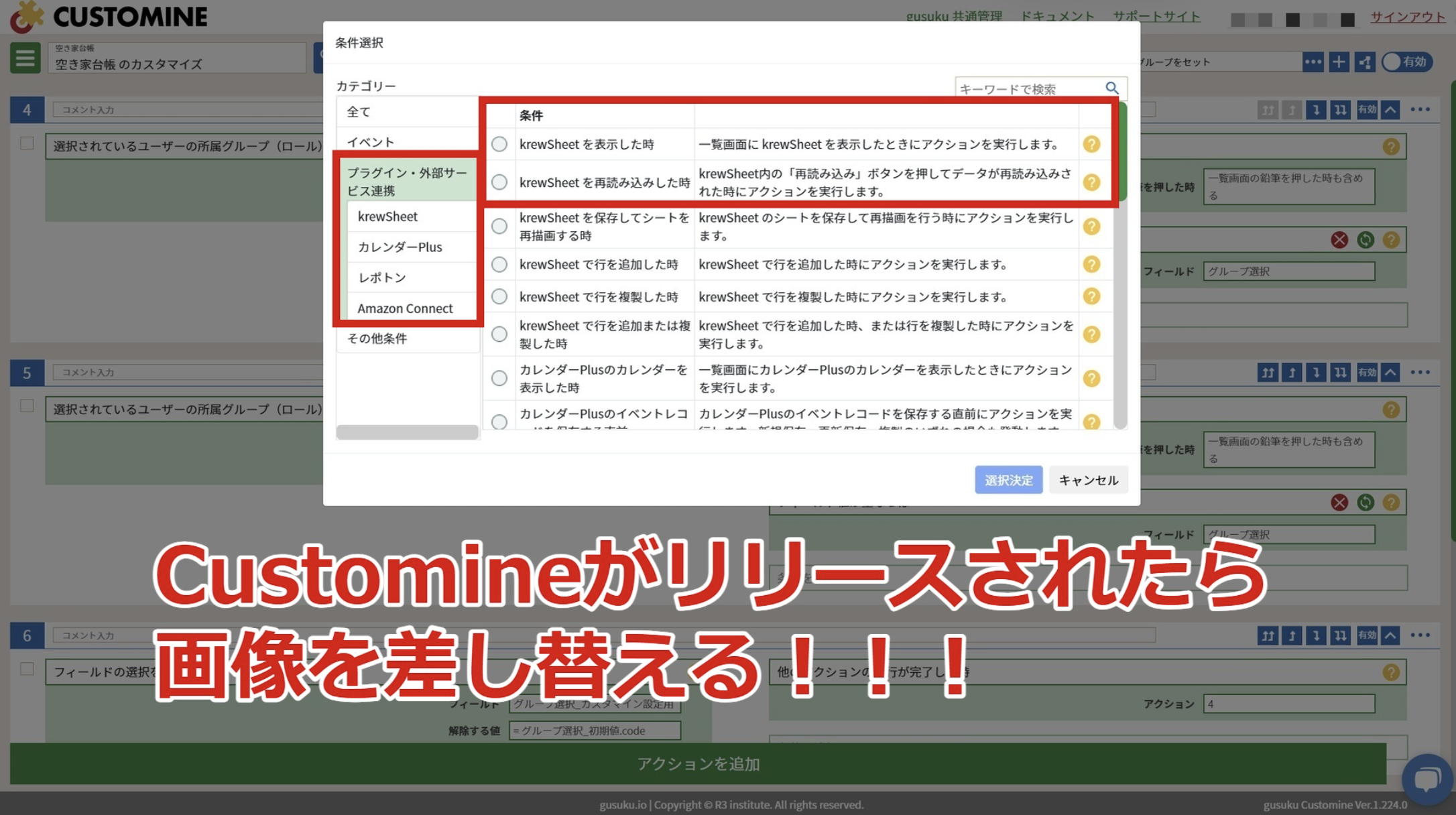Select krewSheet を表示した時 radio button
Image resolution: width=1456 pixels, height=815 pixels.
coord(499,144)
